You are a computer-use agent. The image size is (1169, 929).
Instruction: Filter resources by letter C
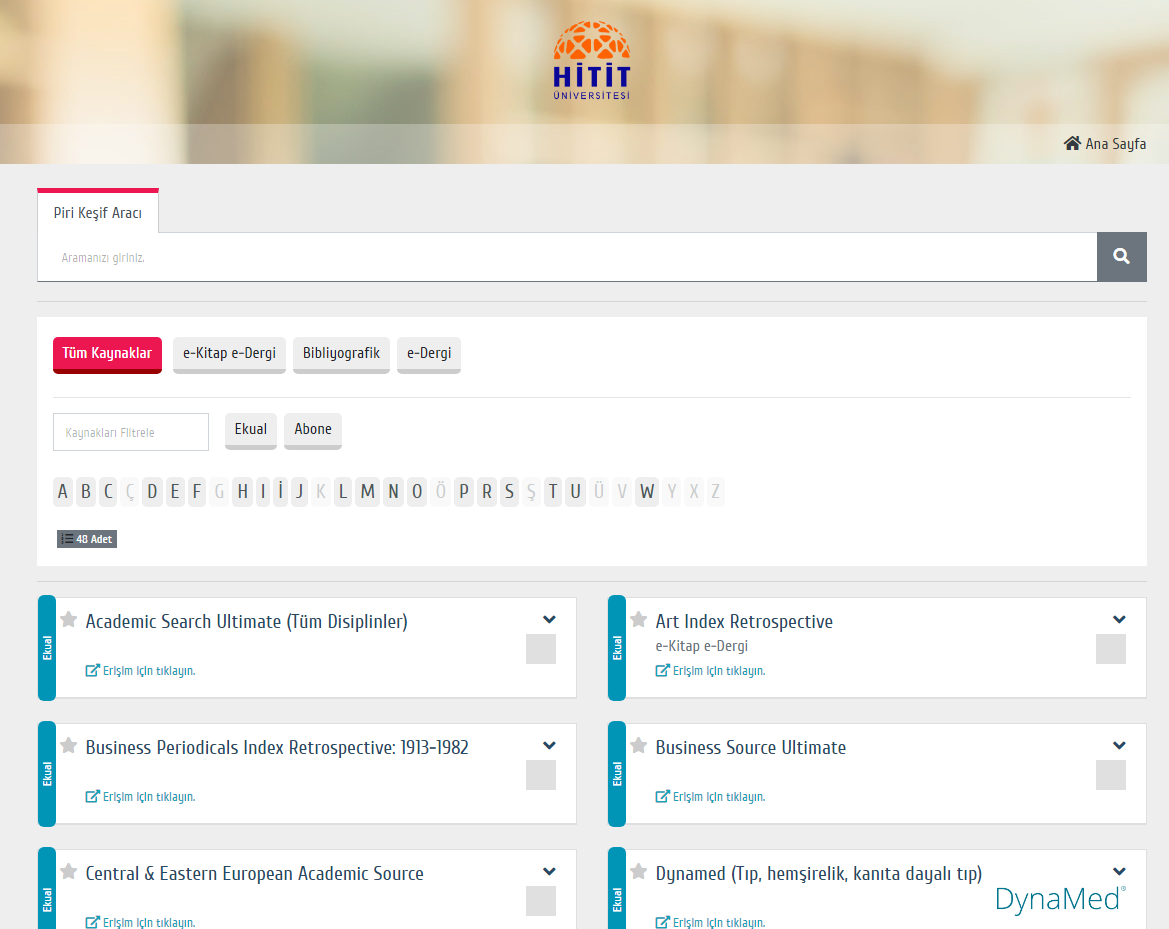tap(108, 491)
